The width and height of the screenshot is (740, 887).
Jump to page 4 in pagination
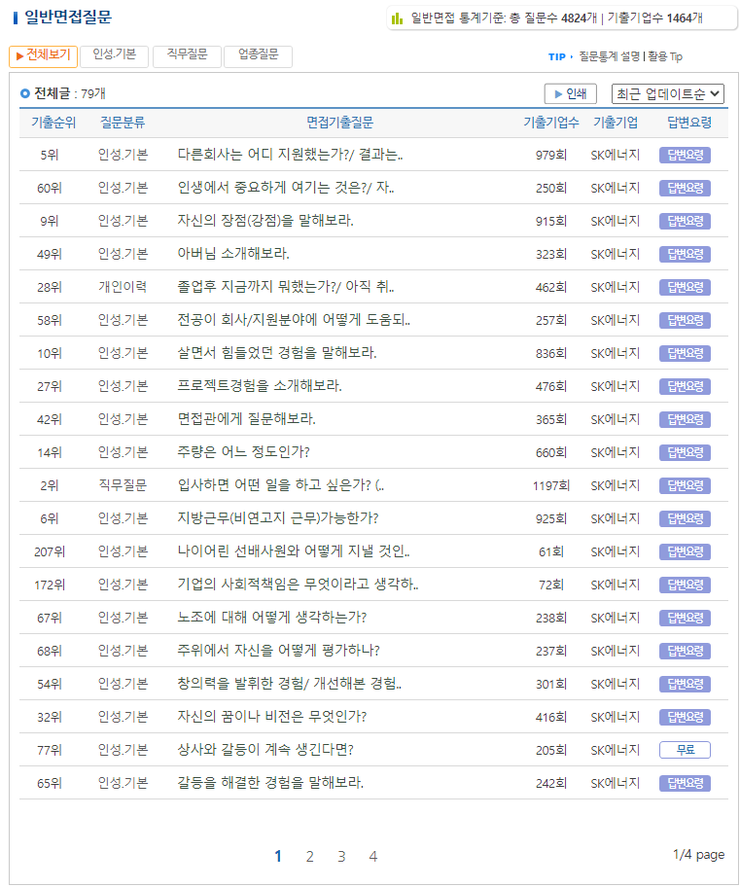click(x=373, y=856)
